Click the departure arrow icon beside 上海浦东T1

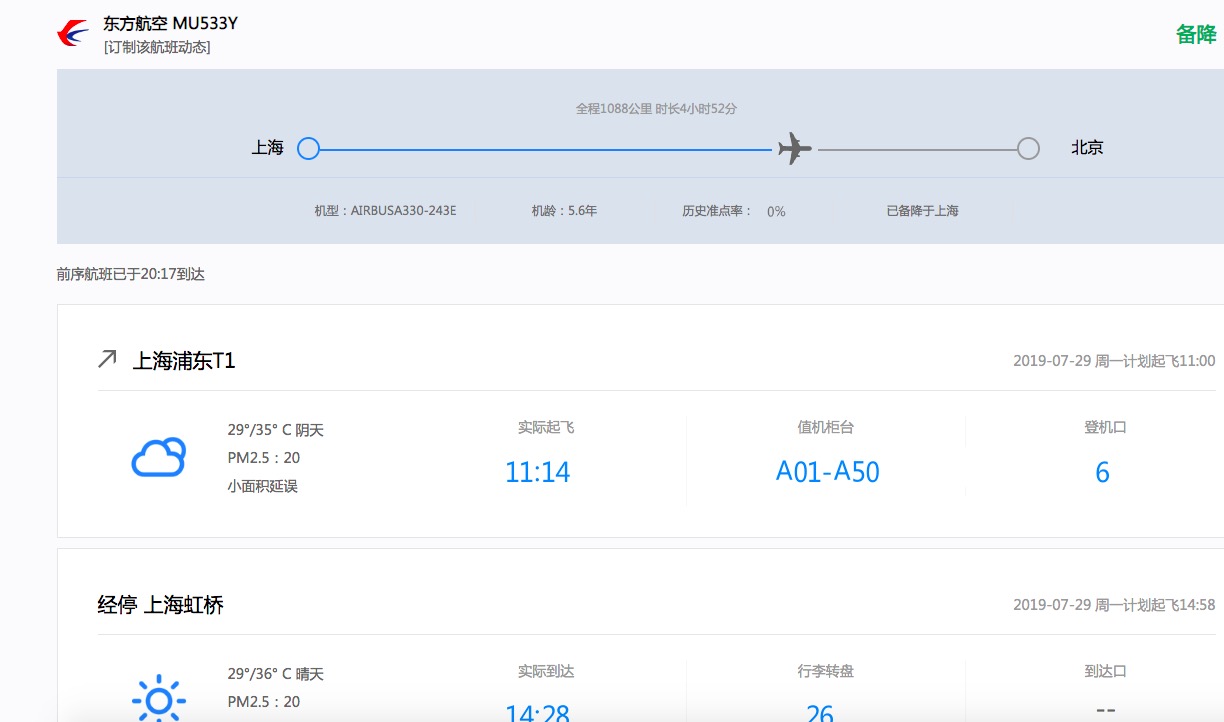coord(107,359)
